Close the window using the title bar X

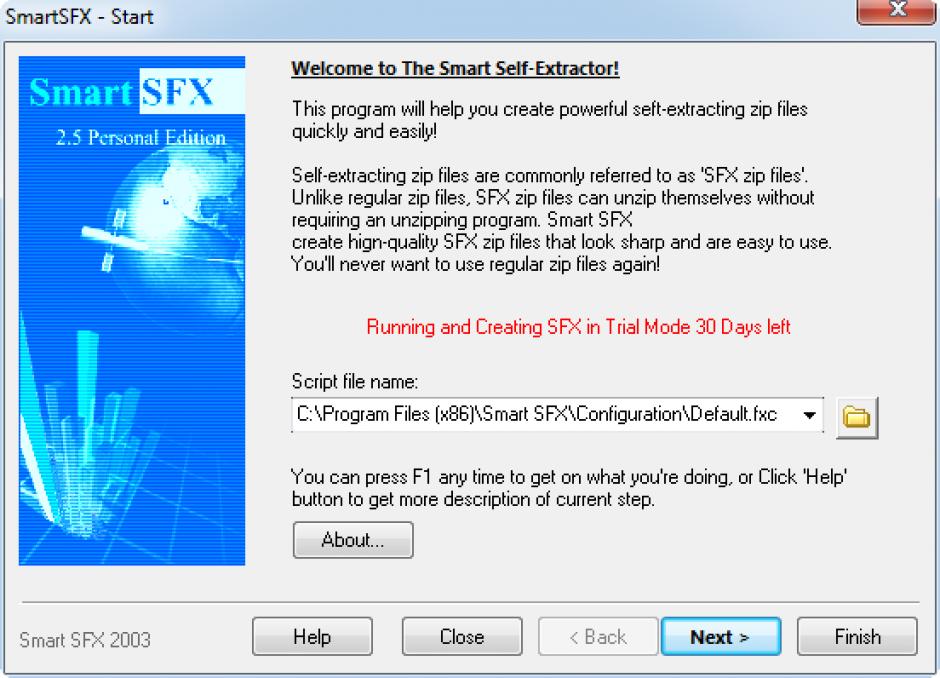(897, 10)
